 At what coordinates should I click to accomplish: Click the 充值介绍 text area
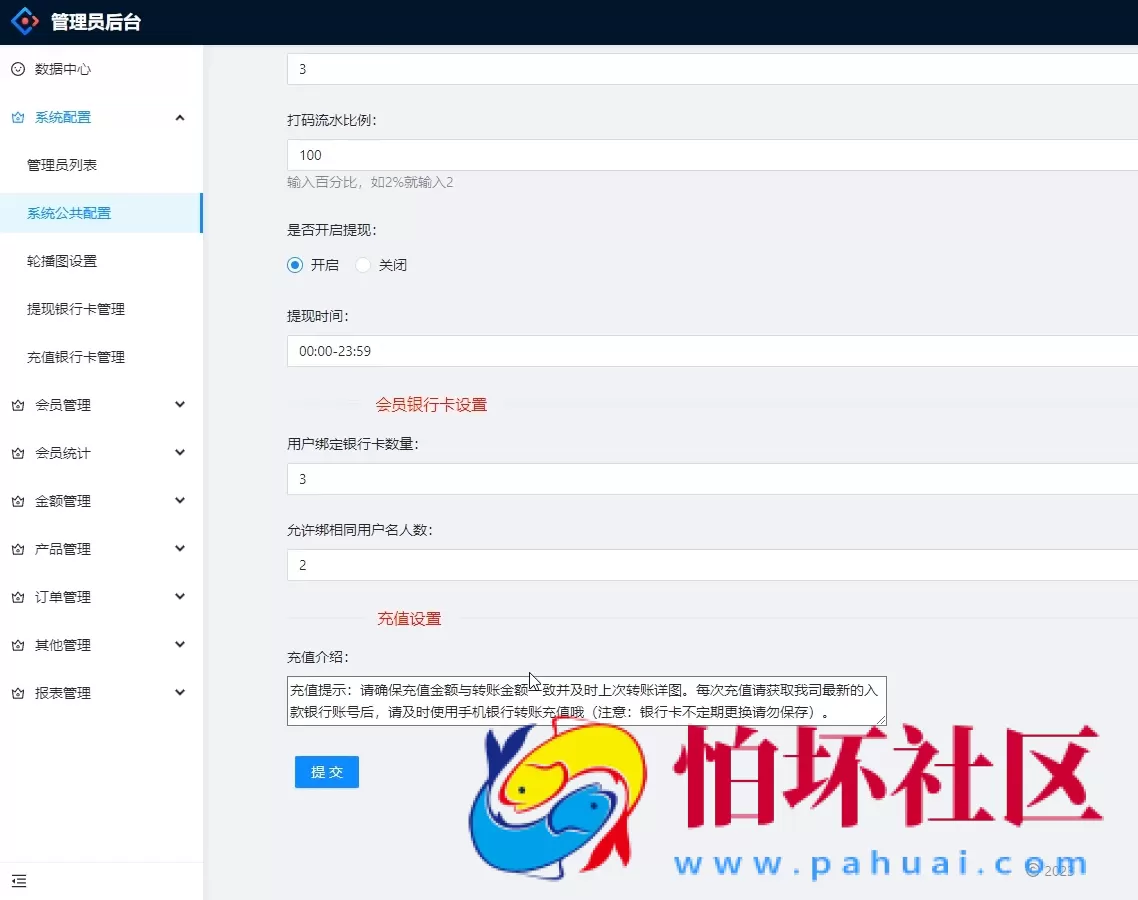[x=585, y=701]
